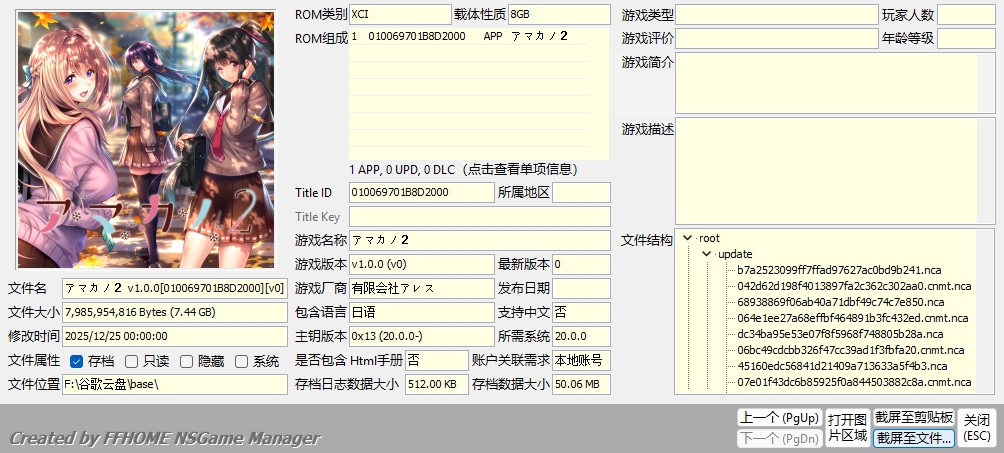Click the empty 游戏评价 field

coord(777,38)
